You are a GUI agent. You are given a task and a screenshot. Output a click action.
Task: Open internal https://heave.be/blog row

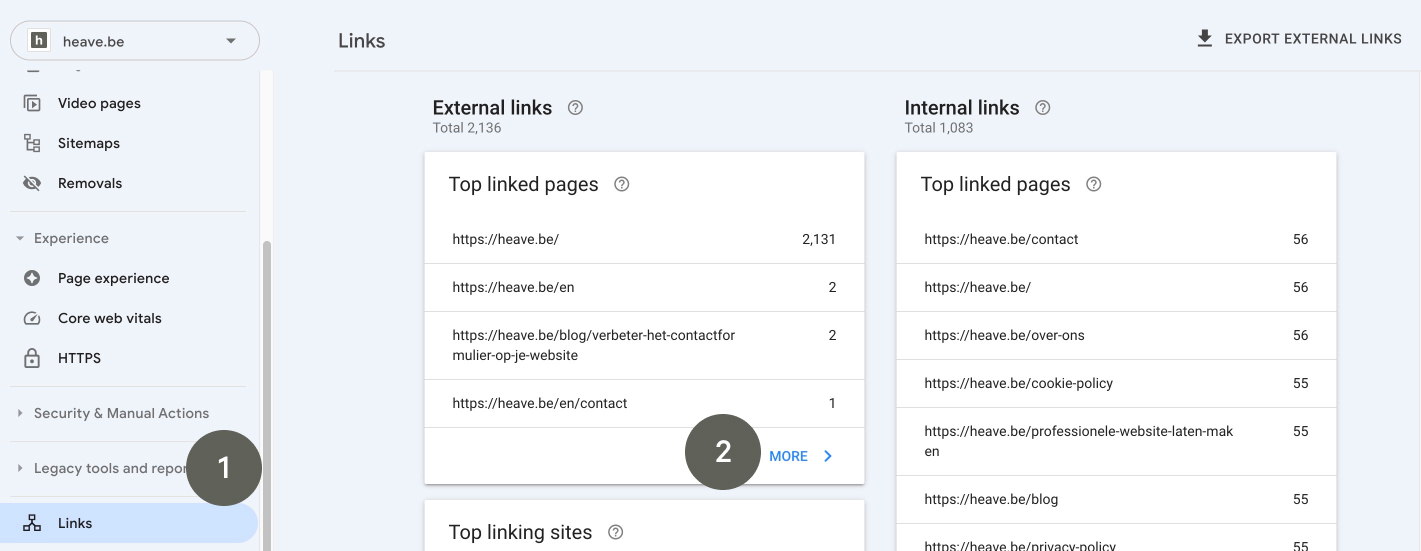point(1116,499)
